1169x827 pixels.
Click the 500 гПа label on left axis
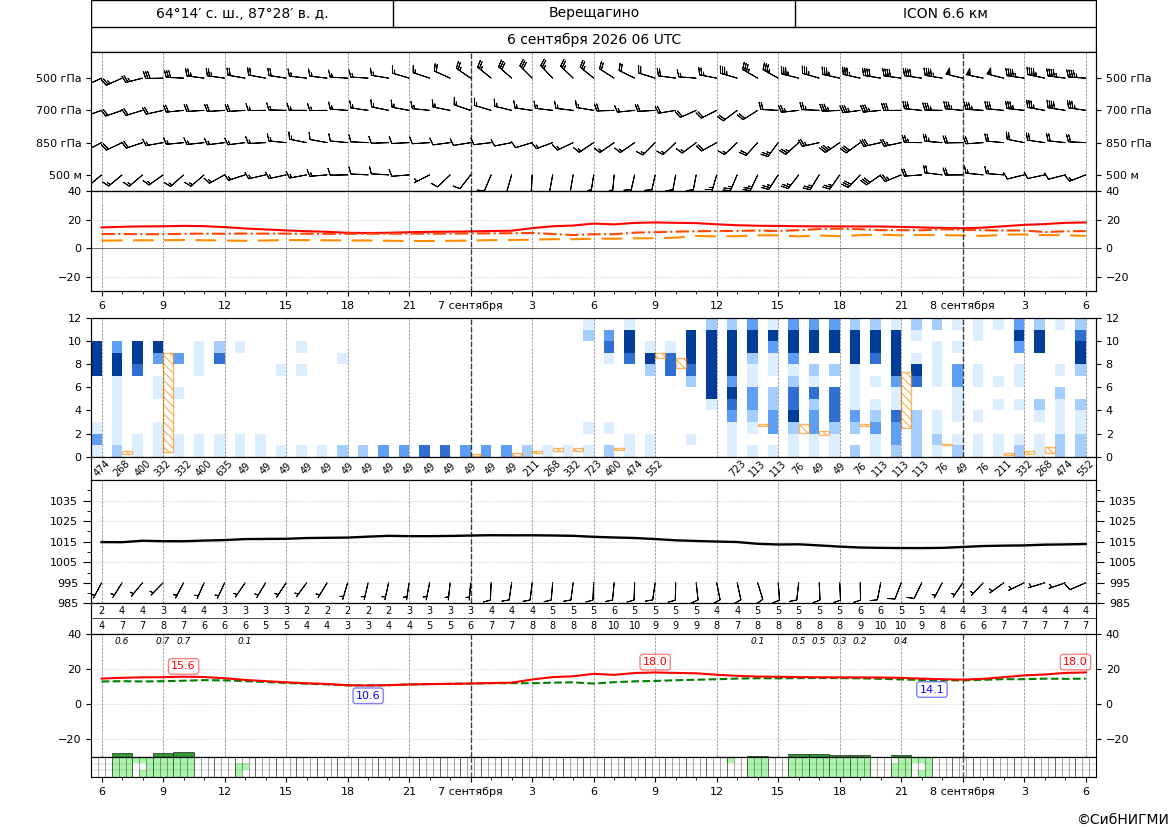click(x=58, y=78)
